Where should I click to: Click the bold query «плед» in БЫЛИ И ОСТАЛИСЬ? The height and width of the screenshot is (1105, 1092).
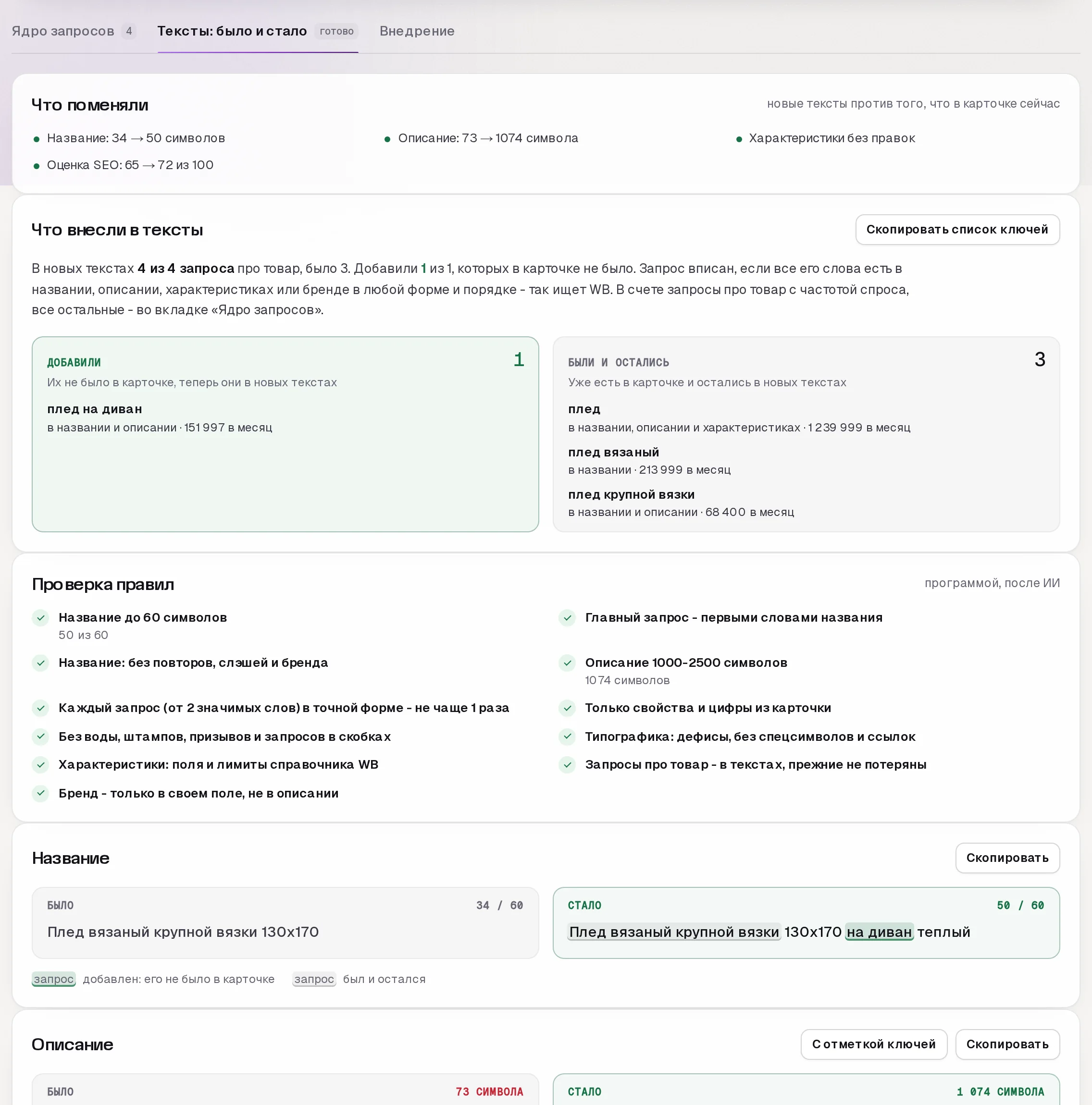(584, 409)
